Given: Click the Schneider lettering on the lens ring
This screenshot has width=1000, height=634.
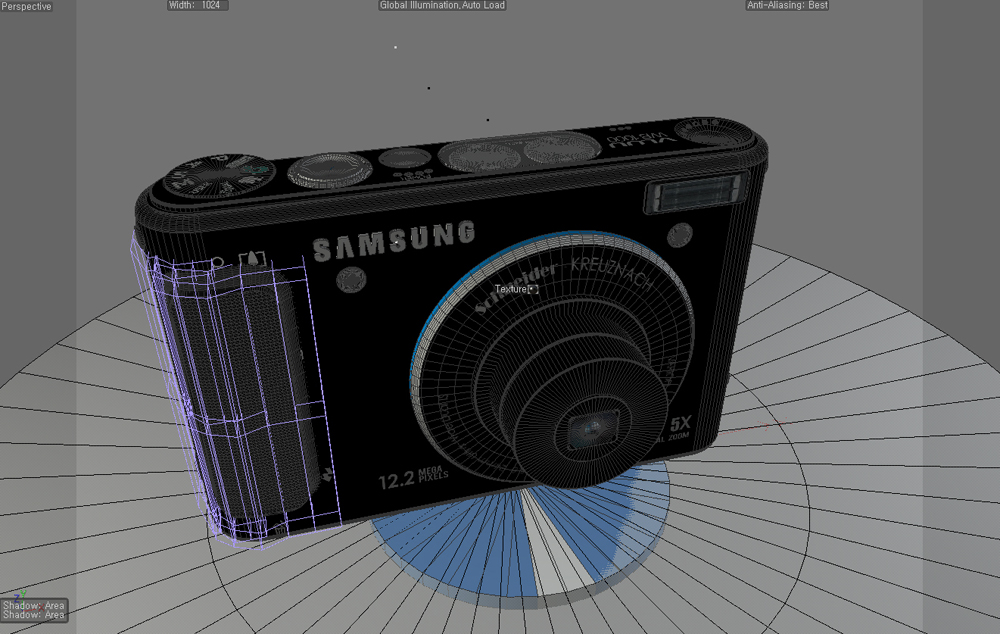Looking at the screenshot, I should click(x=516, y=289).
